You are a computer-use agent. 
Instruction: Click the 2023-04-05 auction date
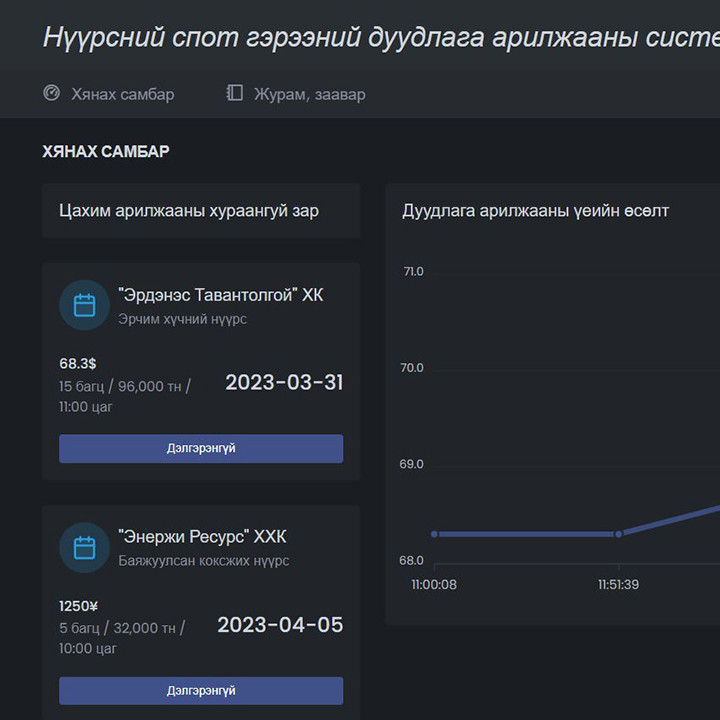coord(280,625)
